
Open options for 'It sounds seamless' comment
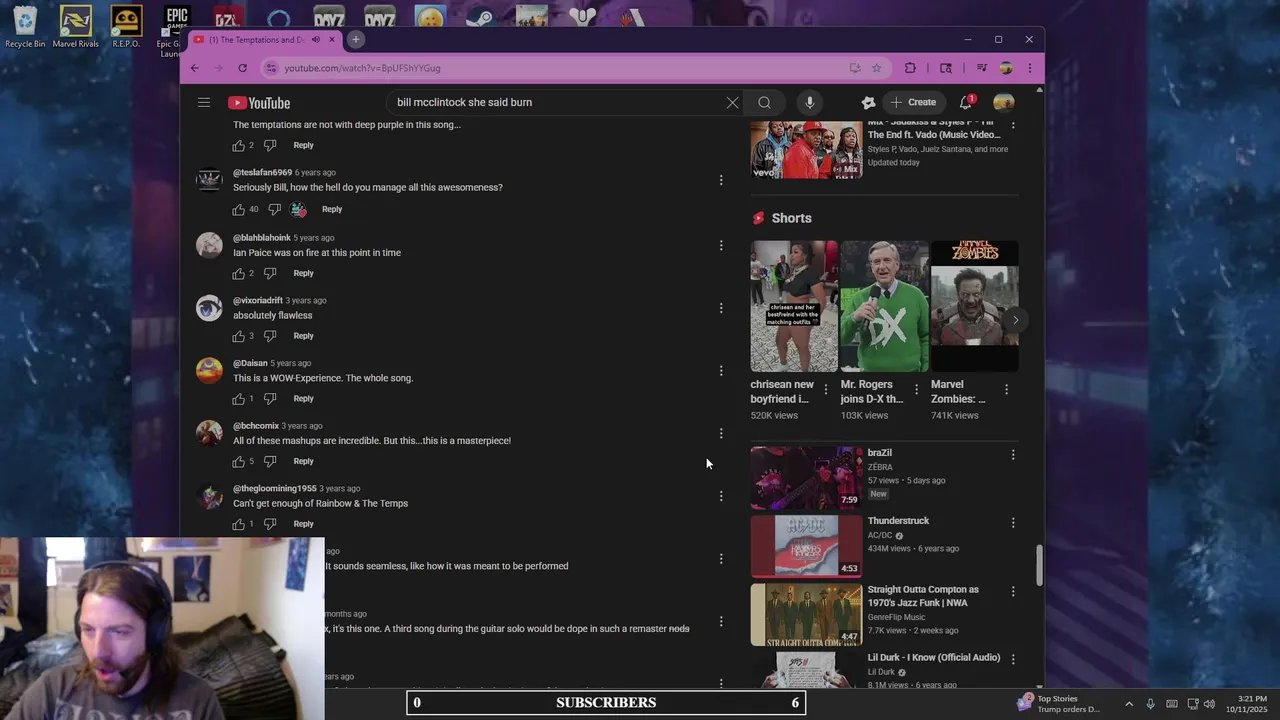[x=721, y=559]
